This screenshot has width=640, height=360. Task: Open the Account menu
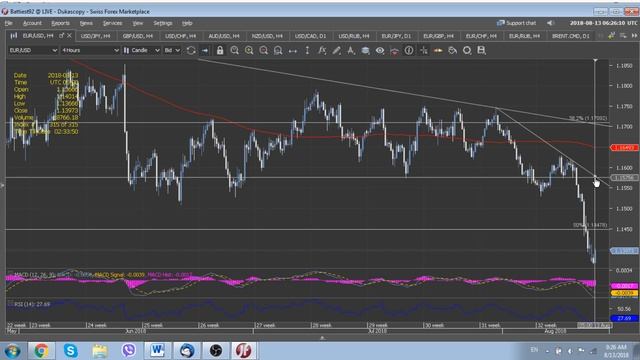click(x=32, y=23)
